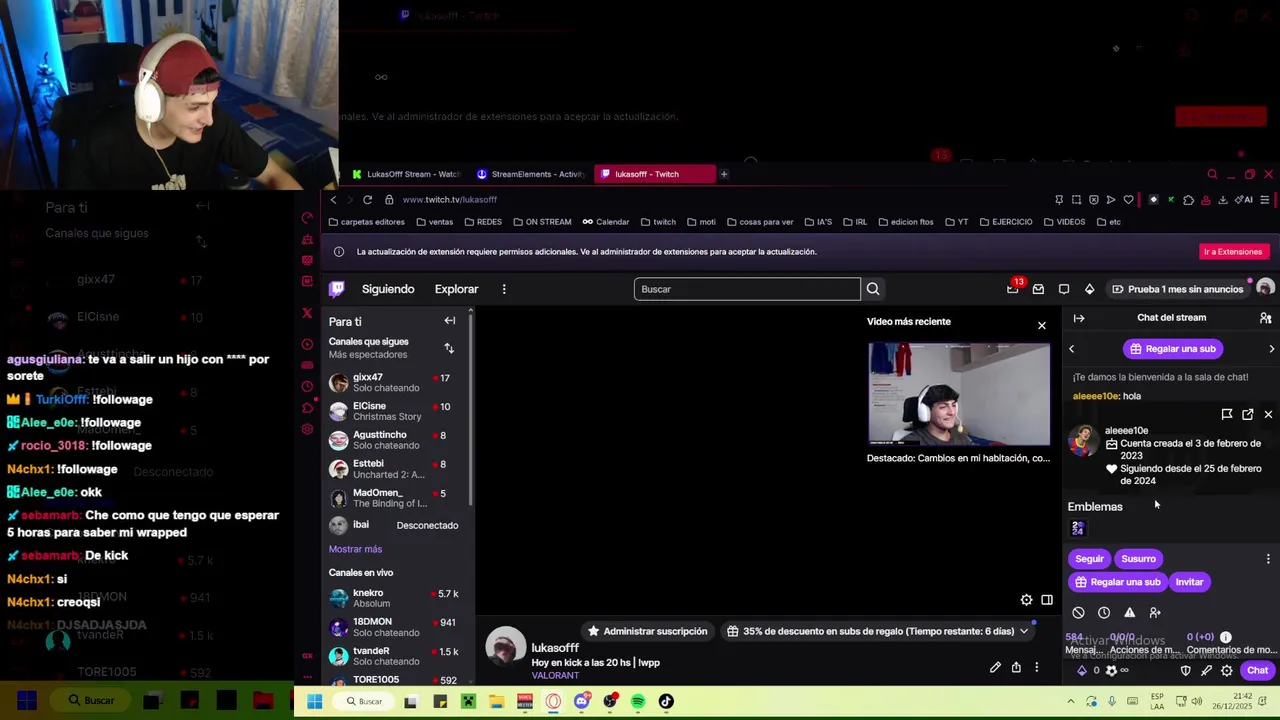
Task: Open the Explorar tab
Action: [456, 289]
